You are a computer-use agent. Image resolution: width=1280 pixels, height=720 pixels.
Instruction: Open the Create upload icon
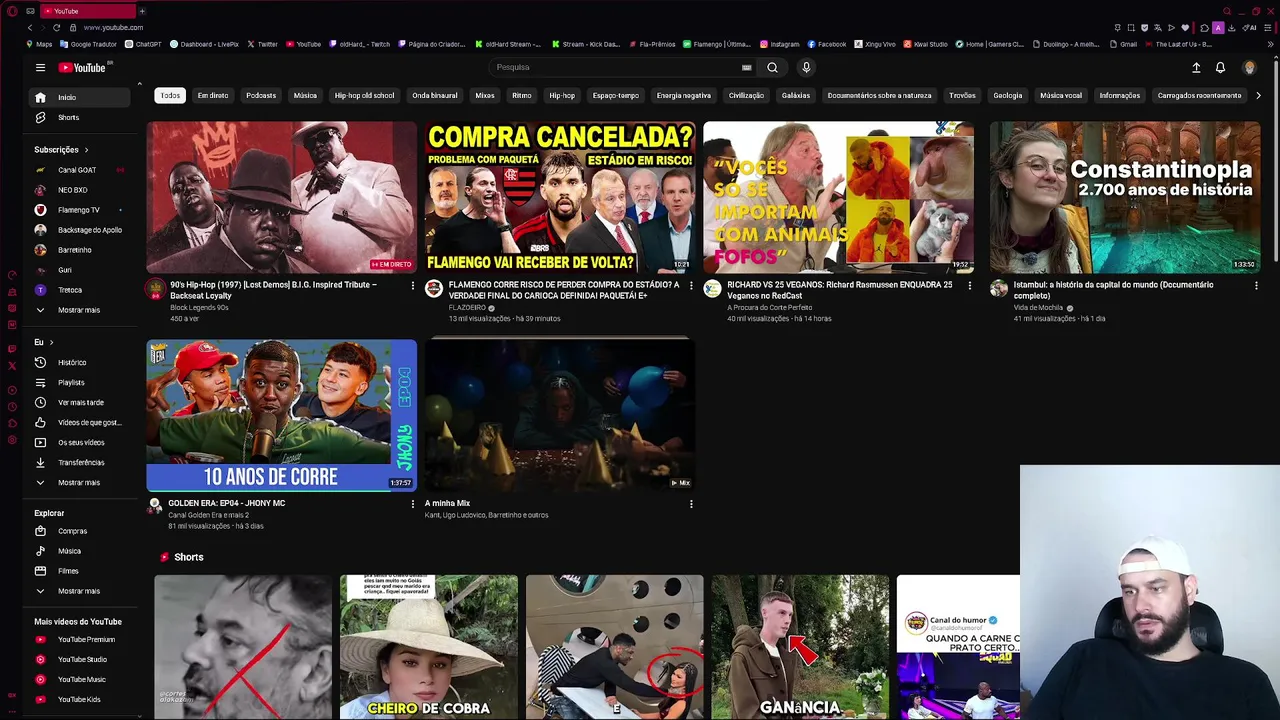pos(1196,67)
